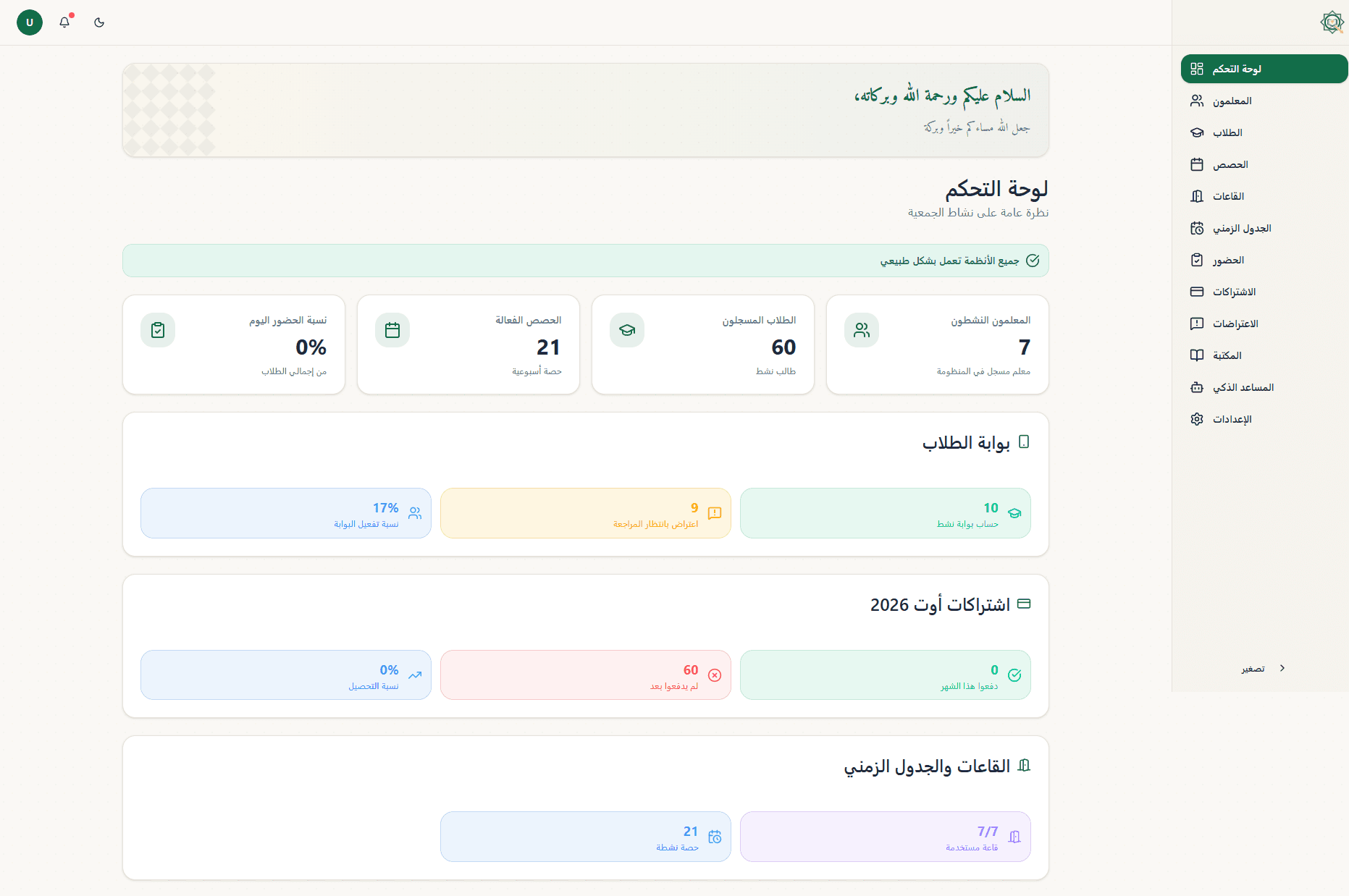Click the association logo in sidebar header
The width and height of the screenshot is (1349, 896).
click(1332, 22)
